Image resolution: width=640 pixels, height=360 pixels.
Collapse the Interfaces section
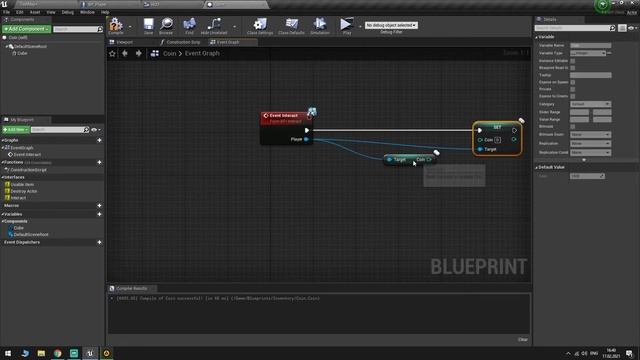pyautogui.click(x=2, y=177)
